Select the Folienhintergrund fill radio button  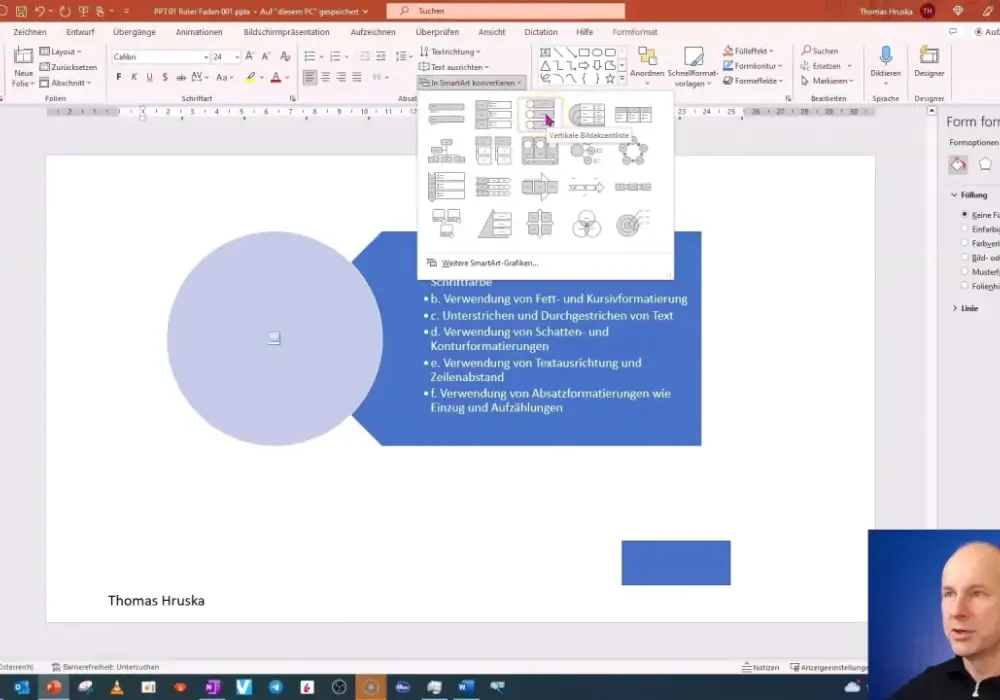964,286
